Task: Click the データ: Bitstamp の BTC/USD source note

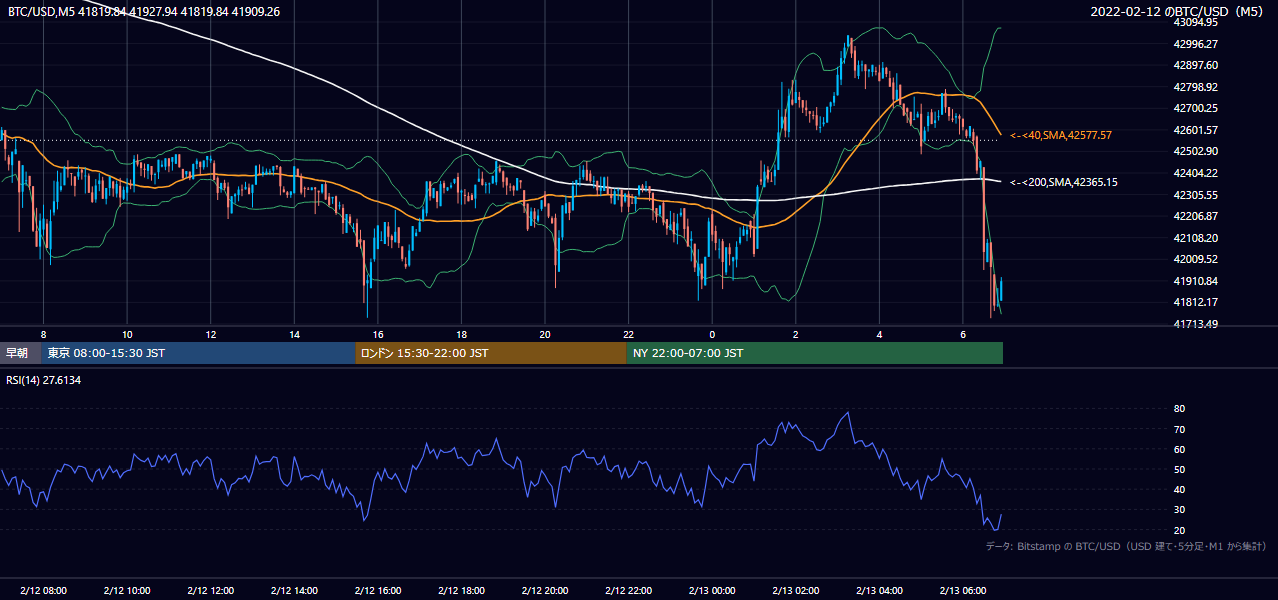Action: click(1126, 546)
